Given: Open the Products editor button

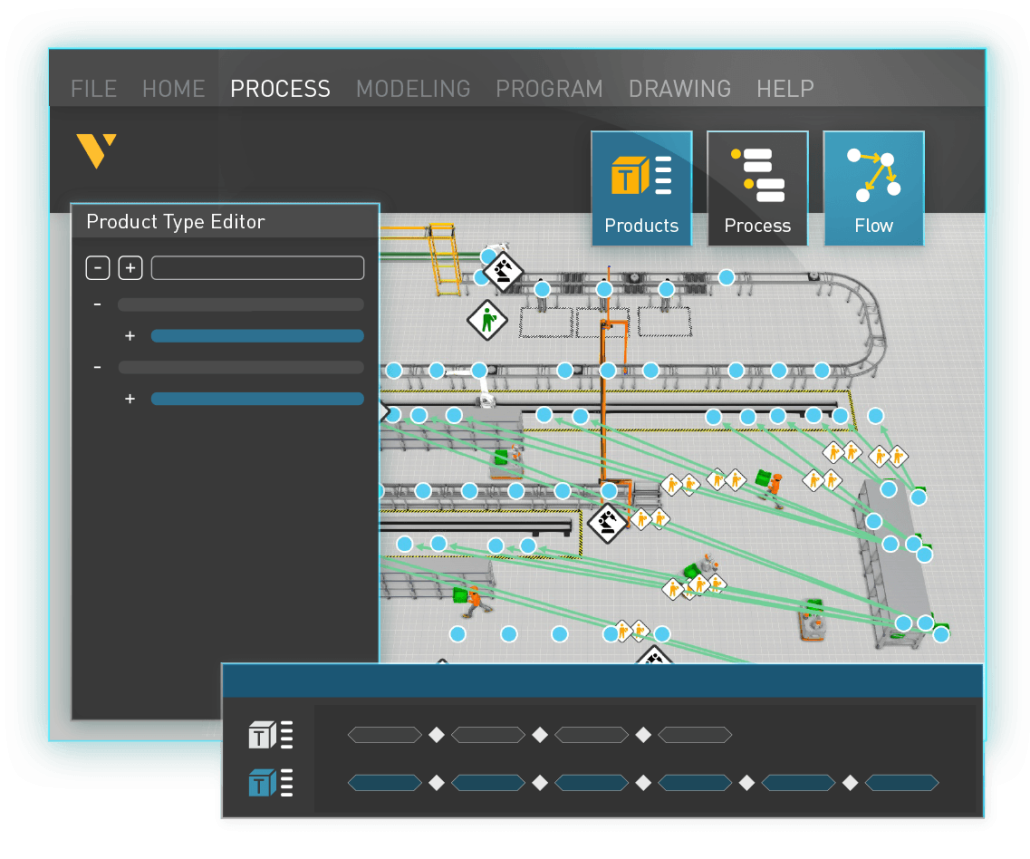Looking at the screenshot, I should pyautogui.click(x=641, y=188).
